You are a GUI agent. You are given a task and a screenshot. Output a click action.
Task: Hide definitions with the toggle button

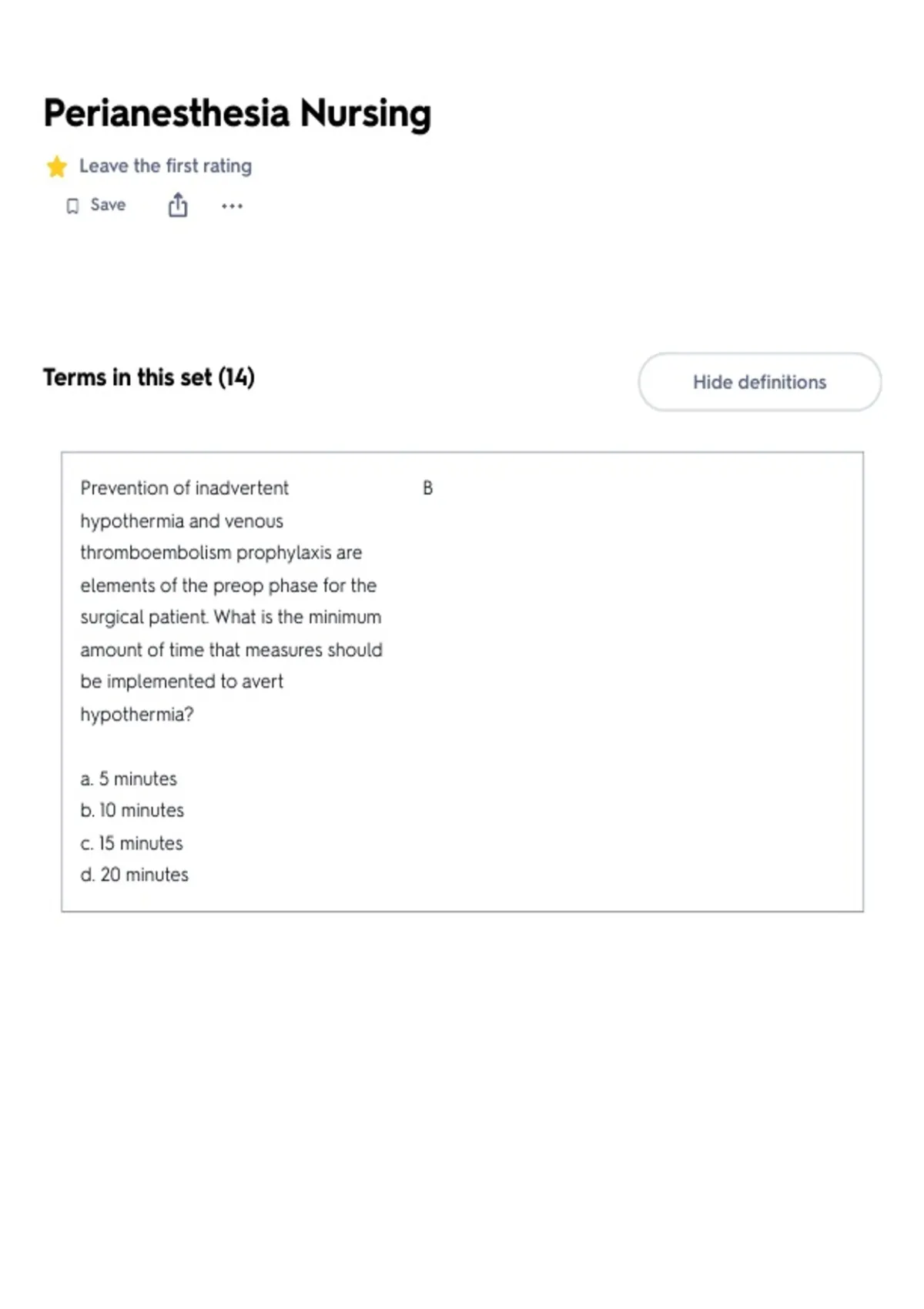coord(759,382)
